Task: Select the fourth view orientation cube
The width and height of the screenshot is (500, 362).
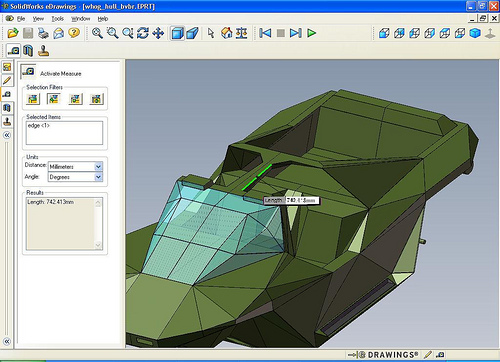Action: click(430, 33)
